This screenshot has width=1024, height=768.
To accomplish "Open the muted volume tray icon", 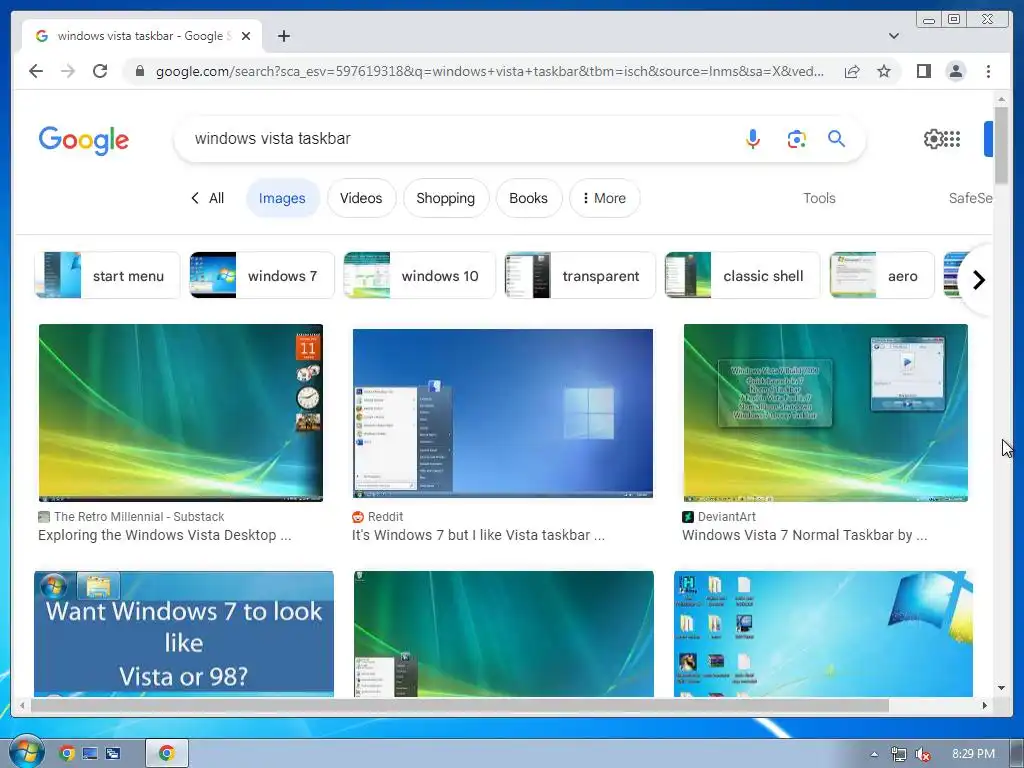I will click(922, 754).
